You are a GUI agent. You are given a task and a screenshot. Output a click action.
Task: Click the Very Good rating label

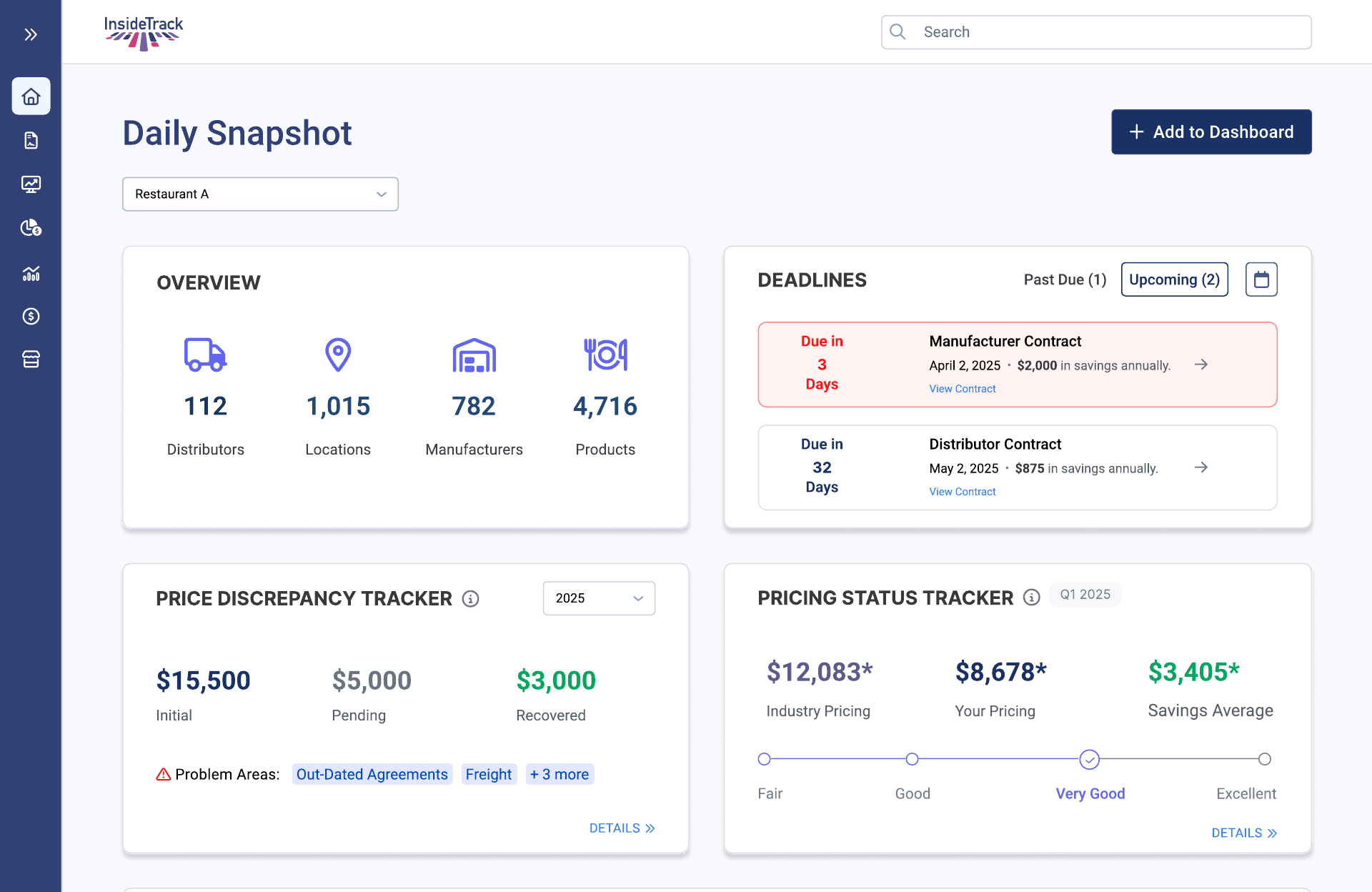pos(1090,793)
